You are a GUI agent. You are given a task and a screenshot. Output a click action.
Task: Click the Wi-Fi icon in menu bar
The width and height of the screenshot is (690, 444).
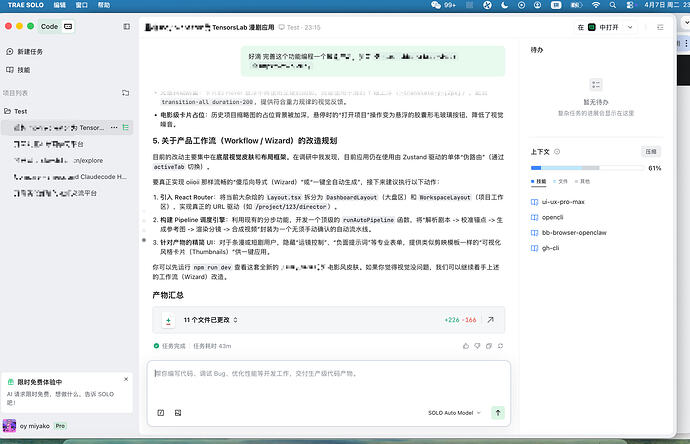595,5
